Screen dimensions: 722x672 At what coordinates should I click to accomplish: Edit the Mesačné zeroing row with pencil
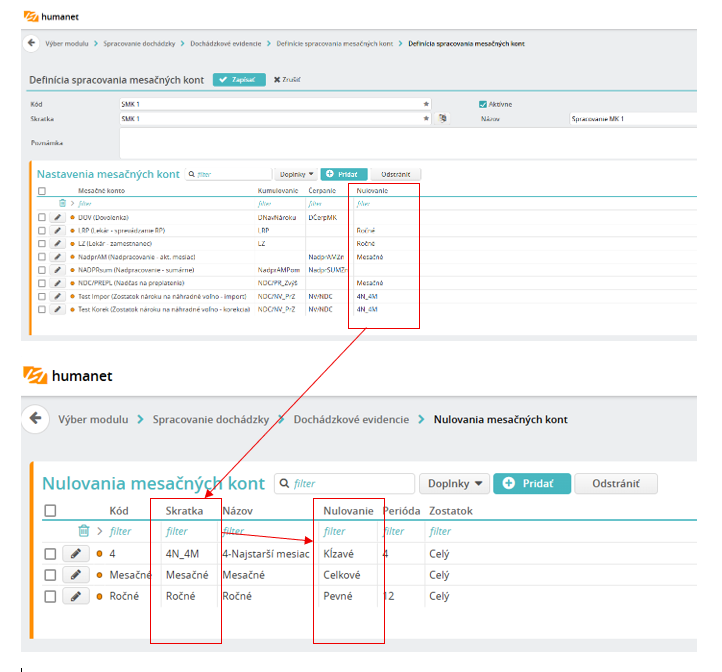76,575
